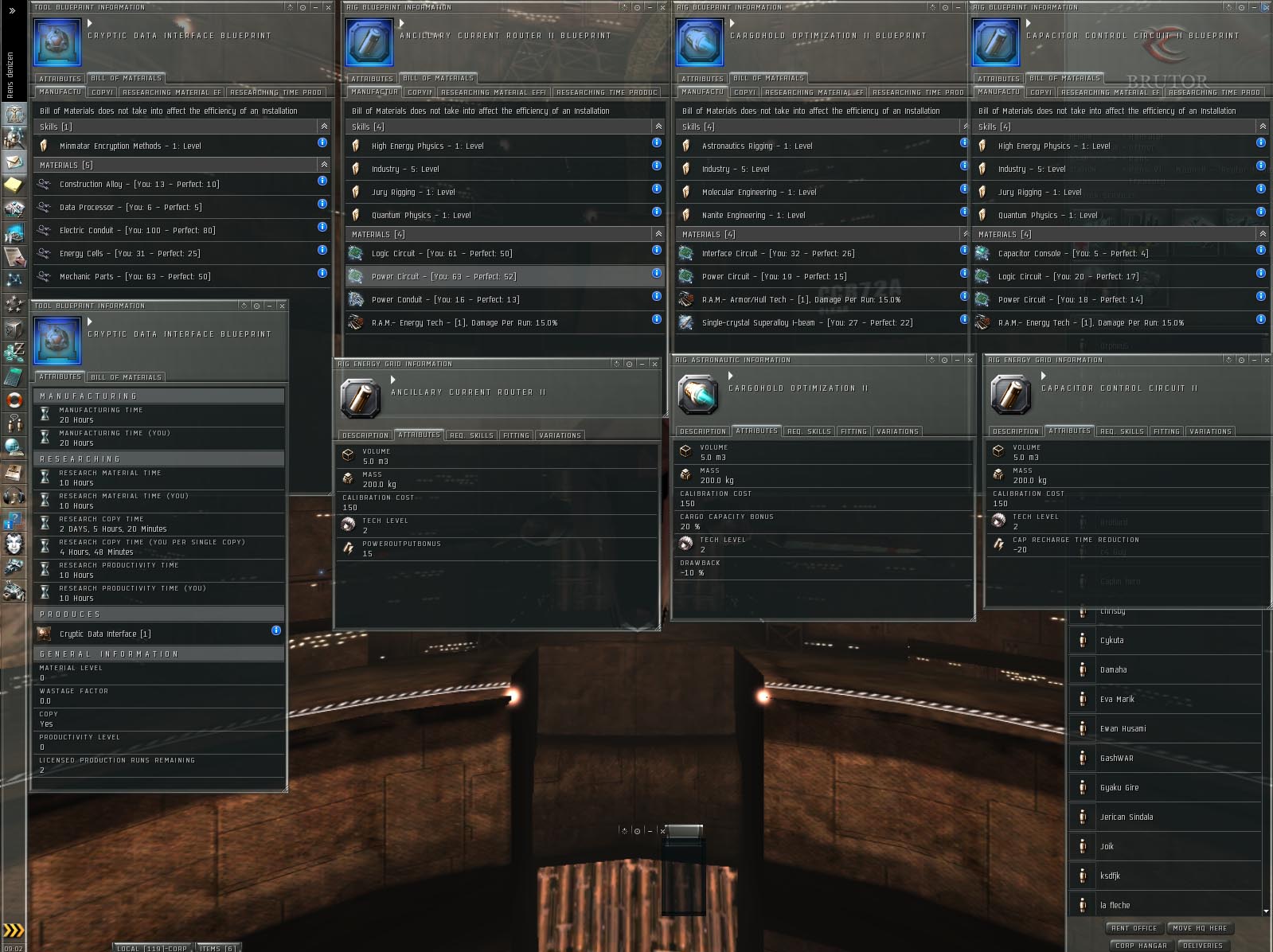Click the character list scroll-down arrow
The width and height of the screenshot is (1273, 952).
tap(1266, 911)
